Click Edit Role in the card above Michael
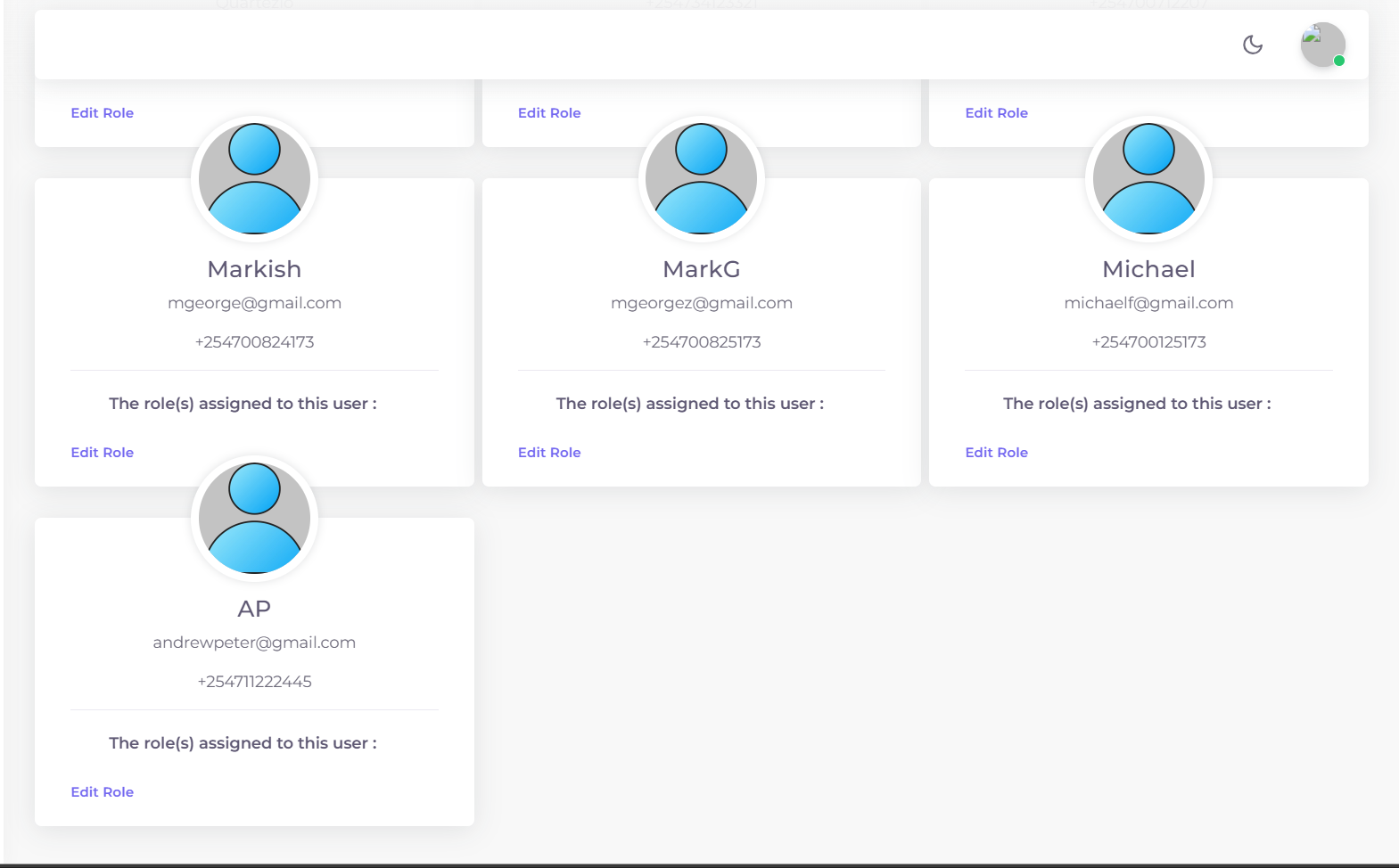This screenshot has height=868, width=1399. coord(997,113)
